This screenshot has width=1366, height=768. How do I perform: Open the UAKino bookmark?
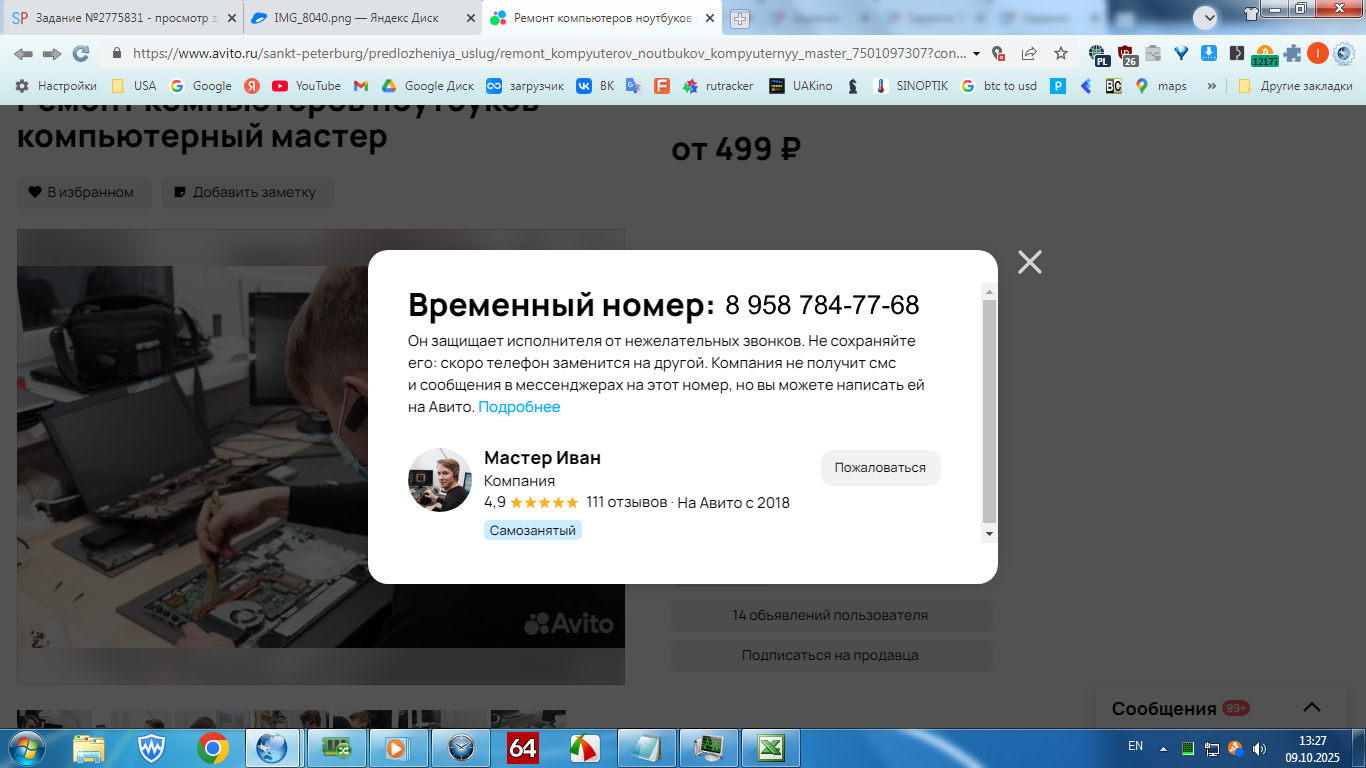801,86
